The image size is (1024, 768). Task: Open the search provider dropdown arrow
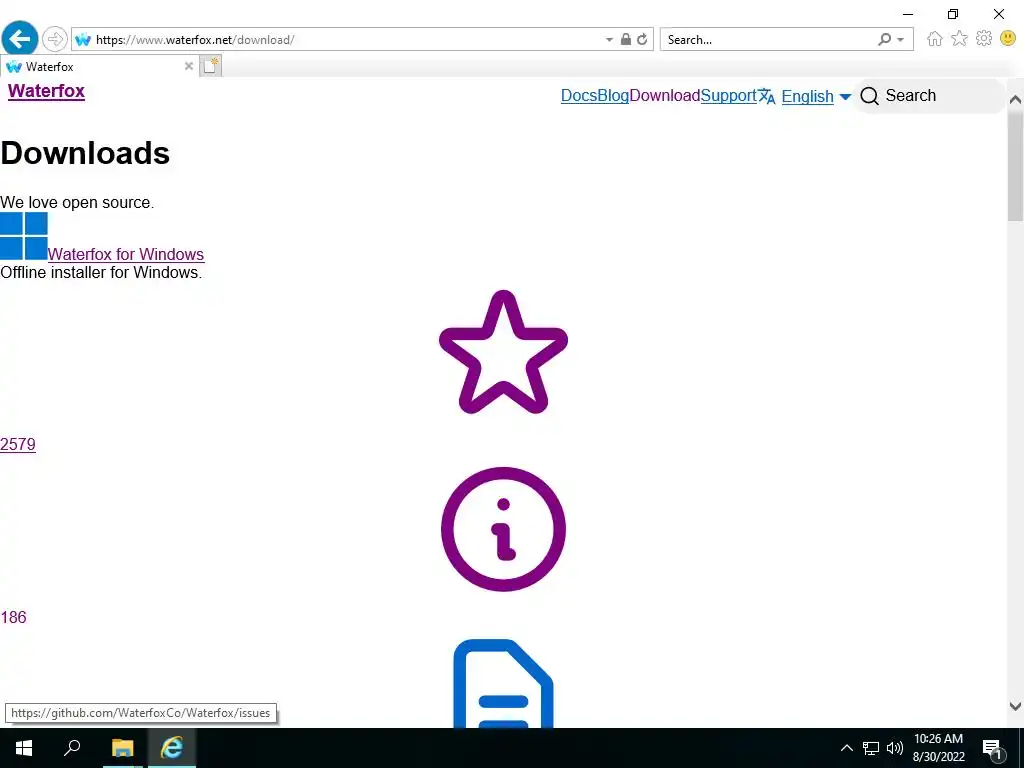tap(901, 40)
